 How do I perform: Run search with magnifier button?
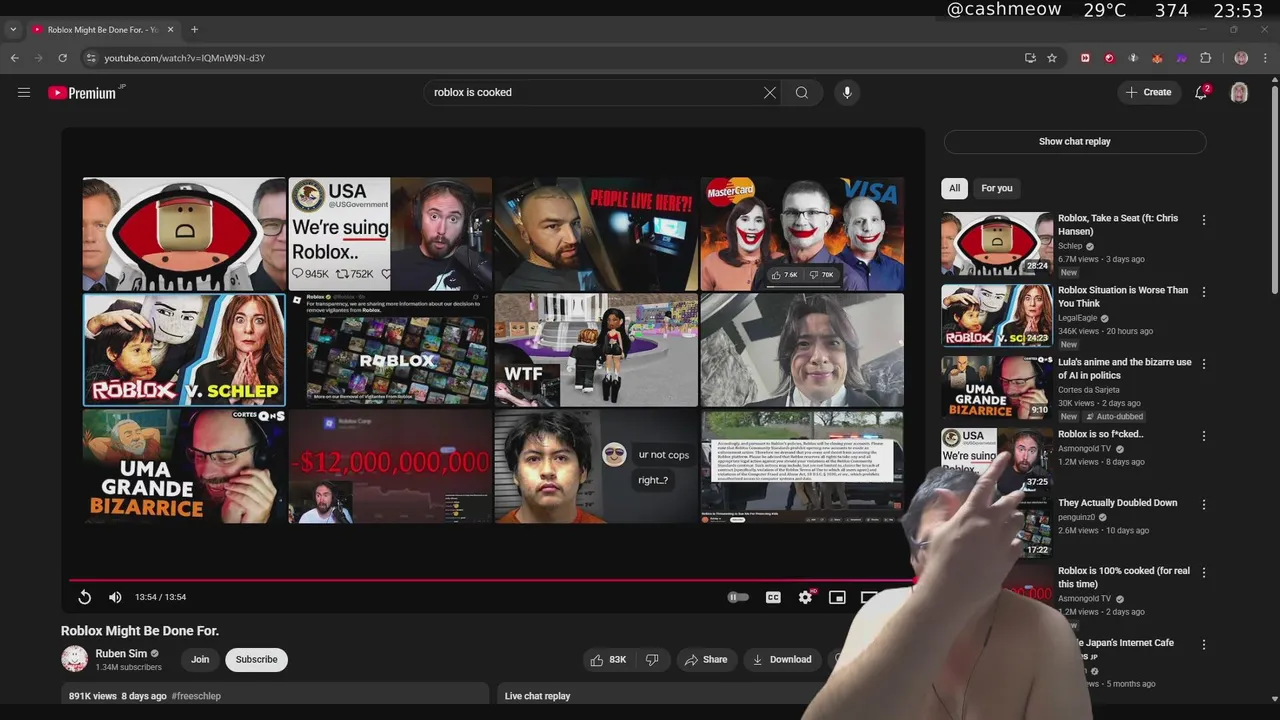click(802, 92)
